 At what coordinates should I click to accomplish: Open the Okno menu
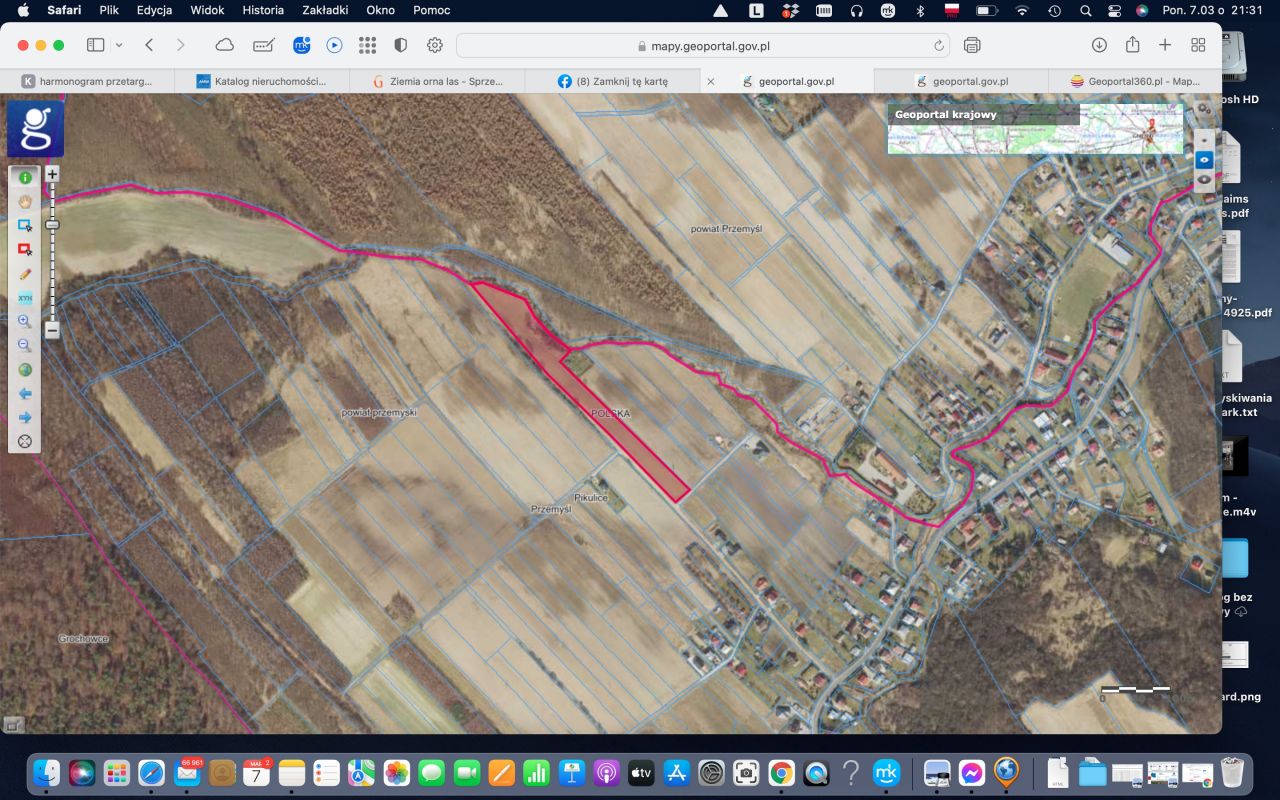(x=380, y=10)
